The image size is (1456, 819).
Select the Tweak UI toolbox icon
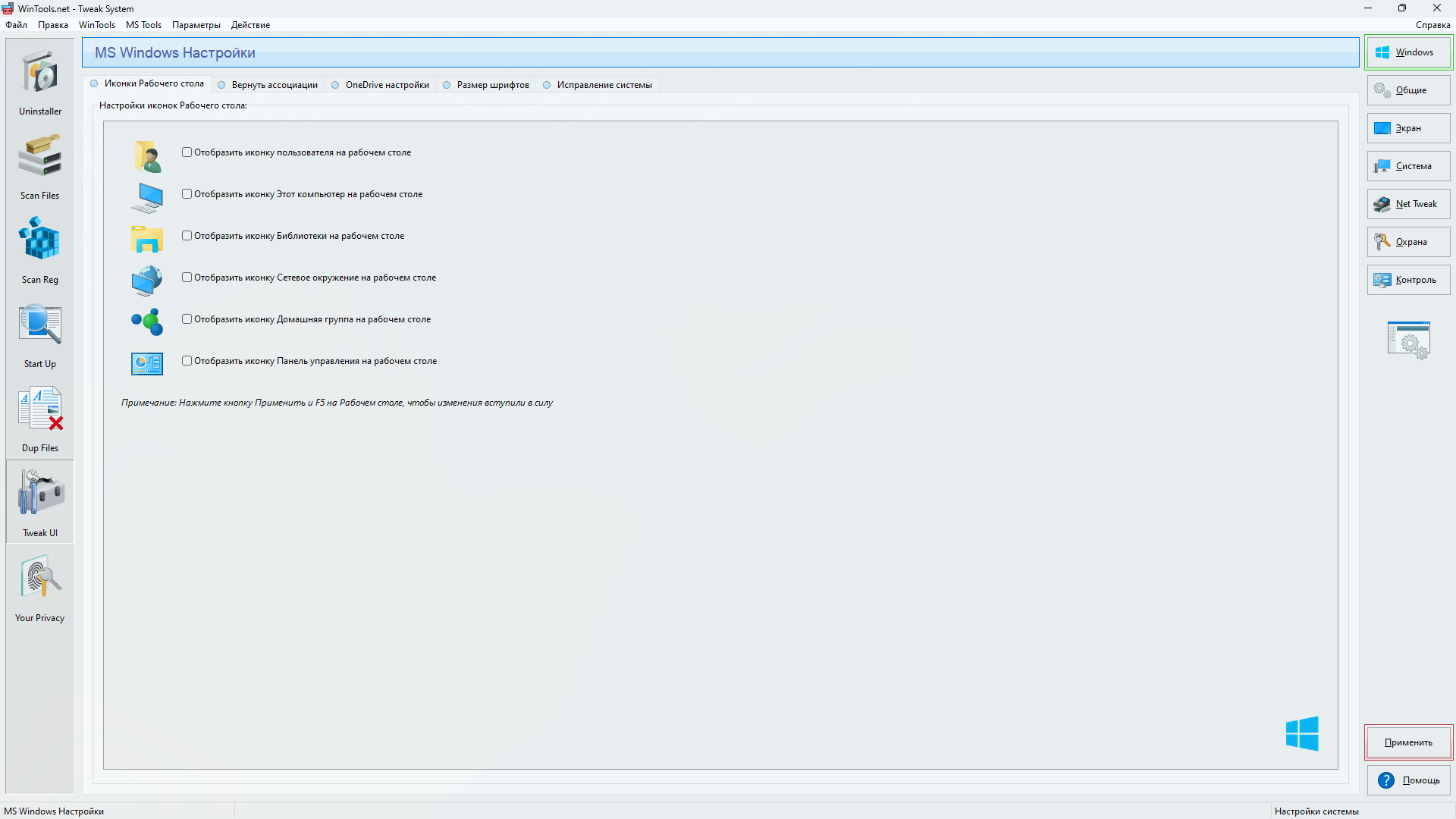tap(40, 493)
